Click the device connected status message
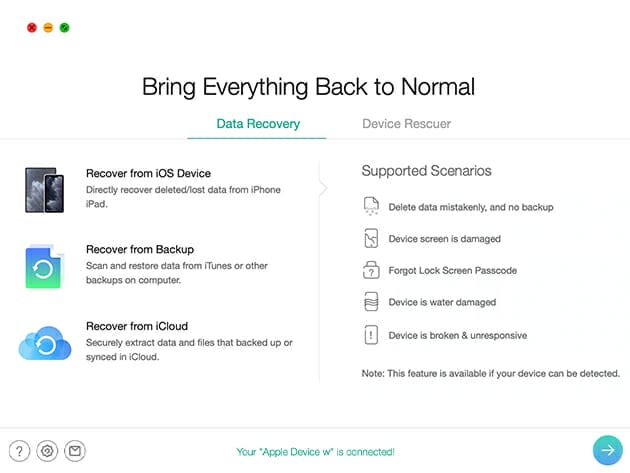Image resolution: width=630 pixels, height=473 pixels. point(315,451)
